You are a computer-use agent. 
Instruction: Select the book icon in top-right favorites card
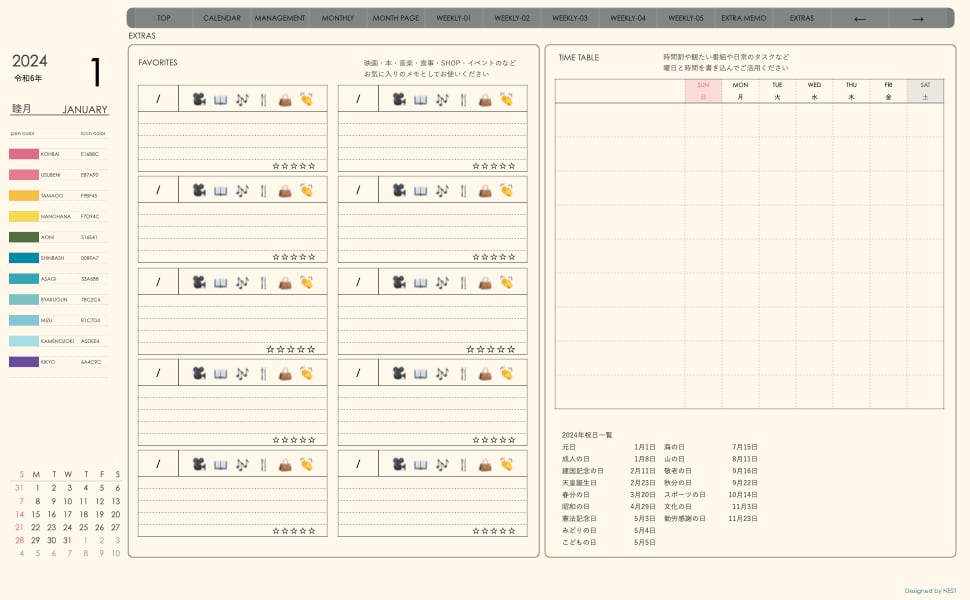click(420, 99)
